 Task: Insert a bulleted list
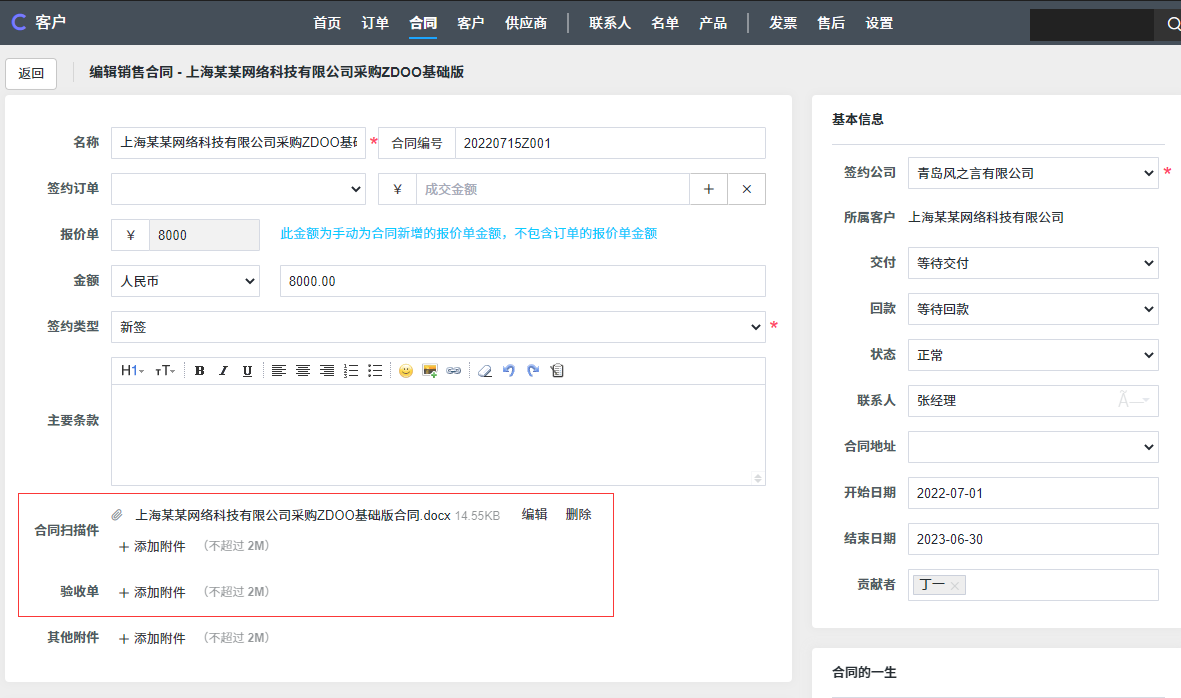point(375,370)
